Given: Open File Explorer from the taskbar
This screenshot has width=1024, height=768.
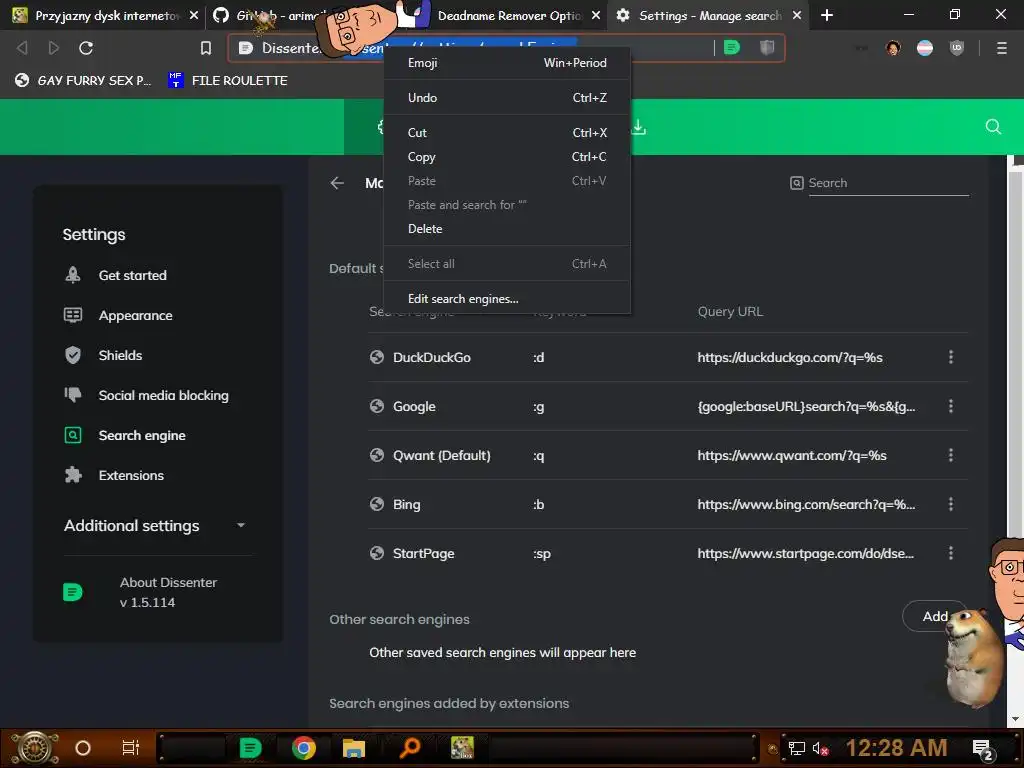Looking at the screenshot, I should tap(354, 748).
